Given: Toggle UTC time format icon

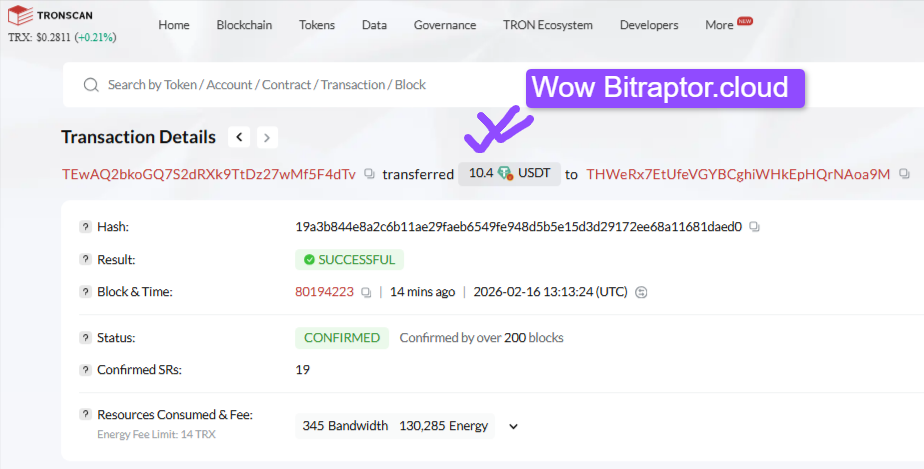Looking at the screenshot, I should 642,292.
